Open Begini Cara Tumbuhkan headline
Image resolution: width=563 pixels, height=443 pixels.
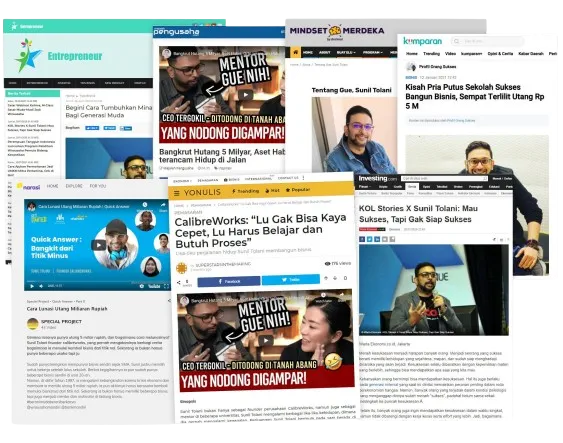109,111
